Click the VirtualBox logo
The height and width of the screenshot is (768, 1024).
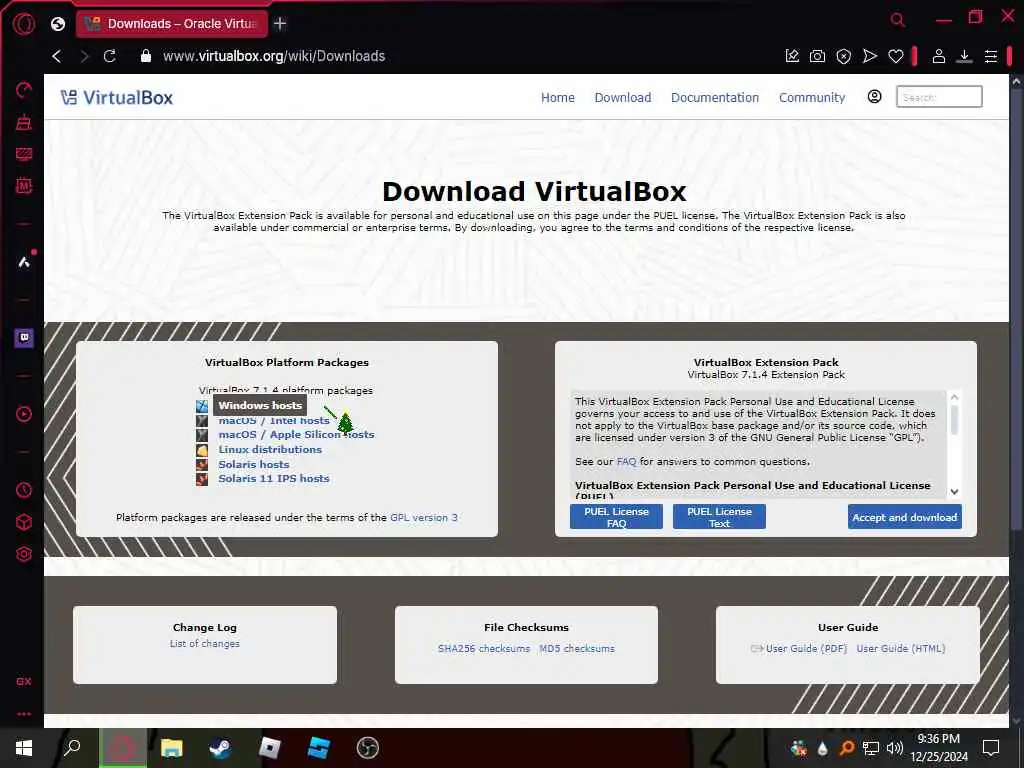click(117, 97)
